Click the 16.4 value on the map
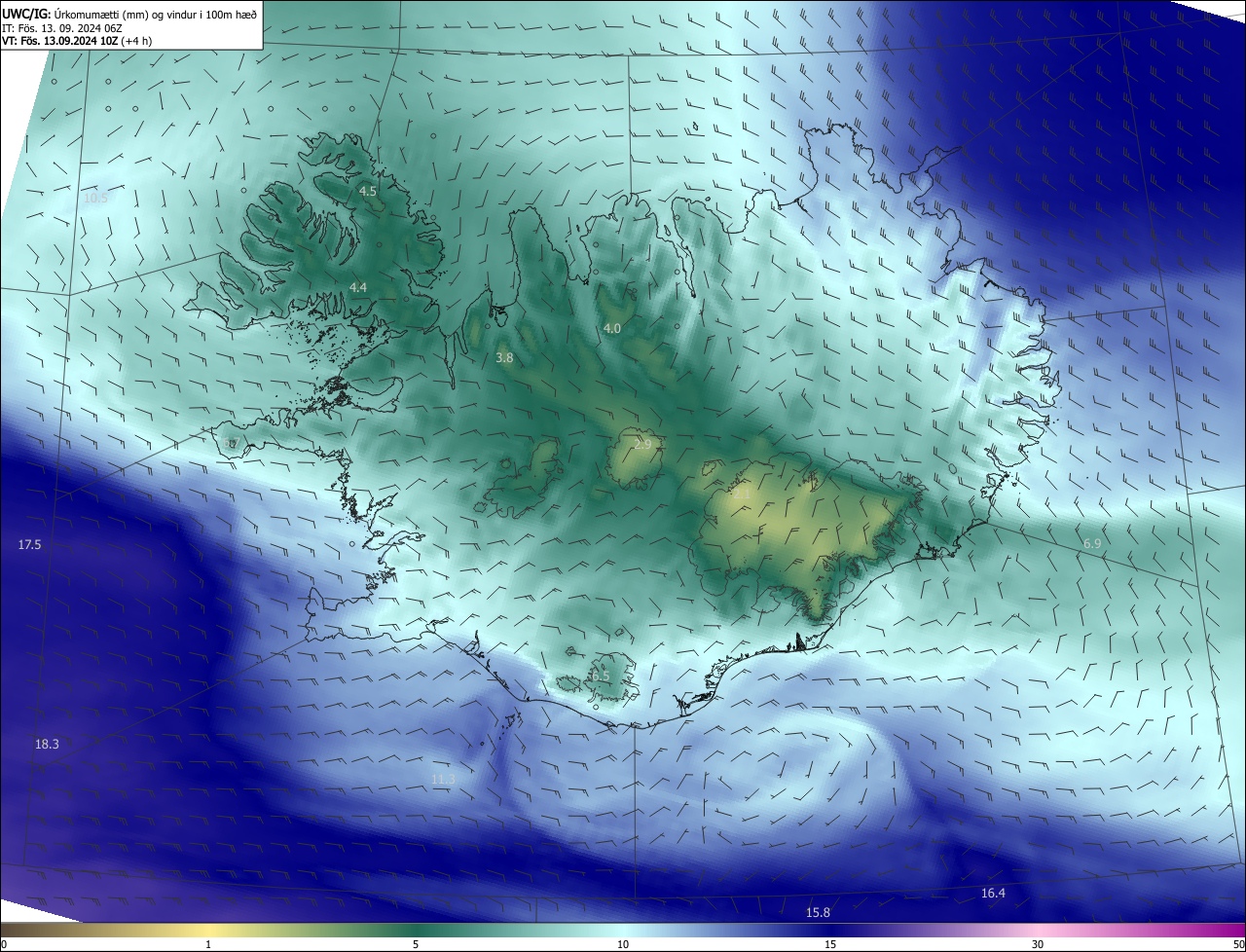Viewport: 1246px width, 952px height. [993, 894]
